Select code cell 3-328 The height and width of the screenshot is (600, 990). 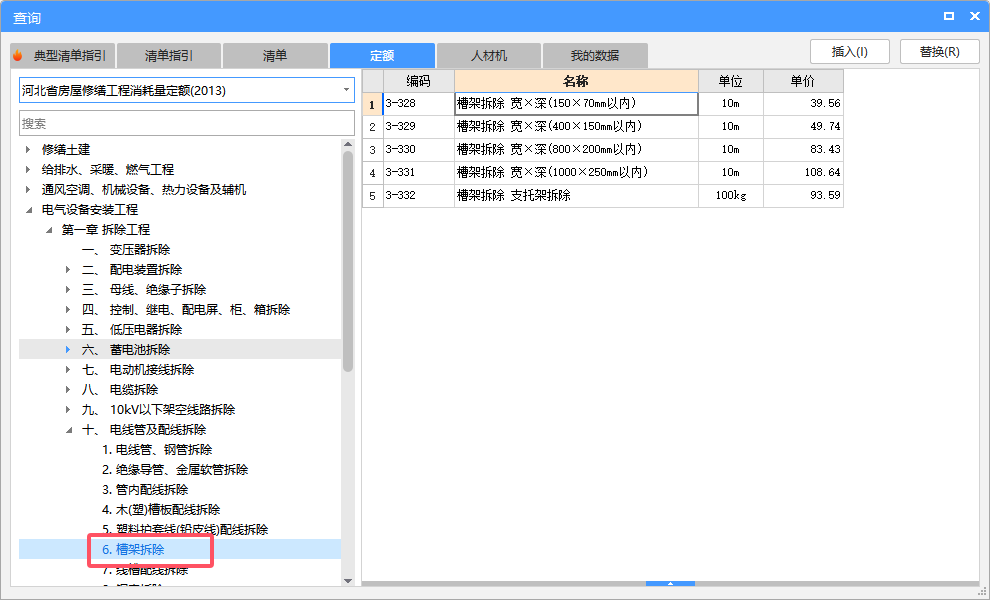click(x=419, y=104)
